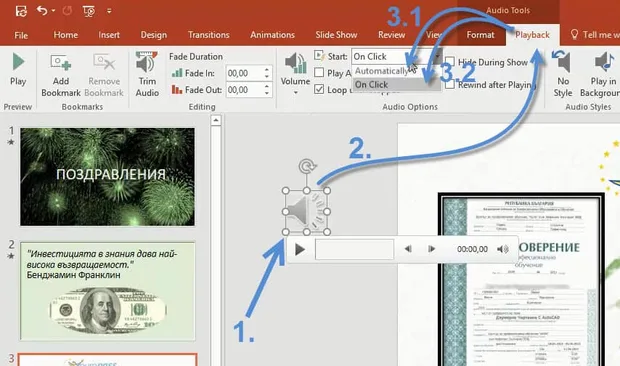Click the Fade In duration field
This screenshot has height=366, width=620.
click(244, 73)
